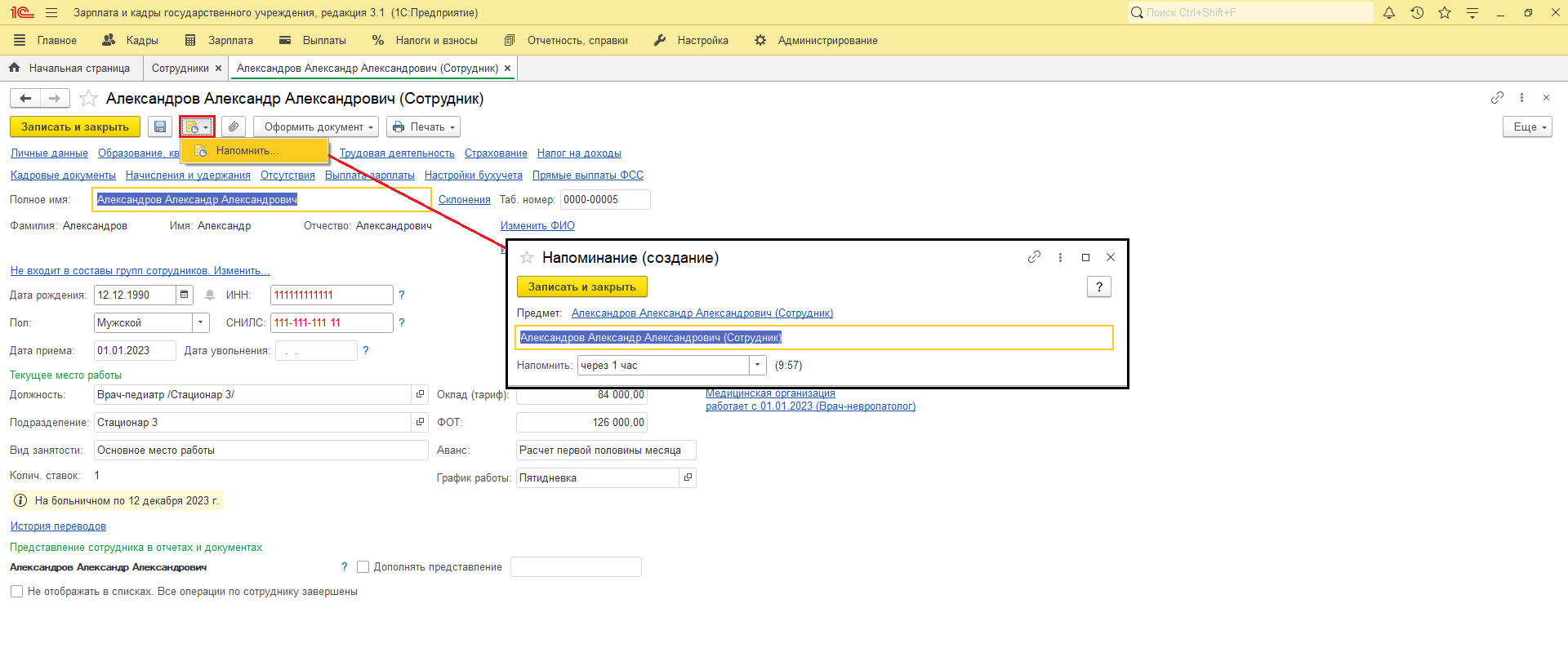Expand the 'Печать' dropdown
This screenshot has width=1568, height=666.
423,127
